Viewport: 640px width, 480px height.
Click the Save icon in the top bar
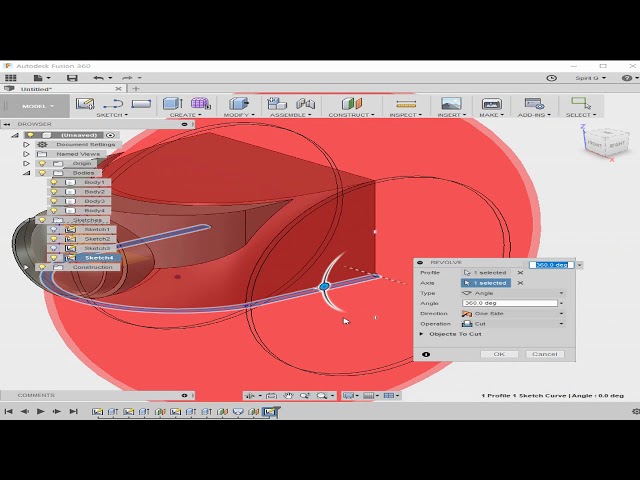[x=72, y=77]
